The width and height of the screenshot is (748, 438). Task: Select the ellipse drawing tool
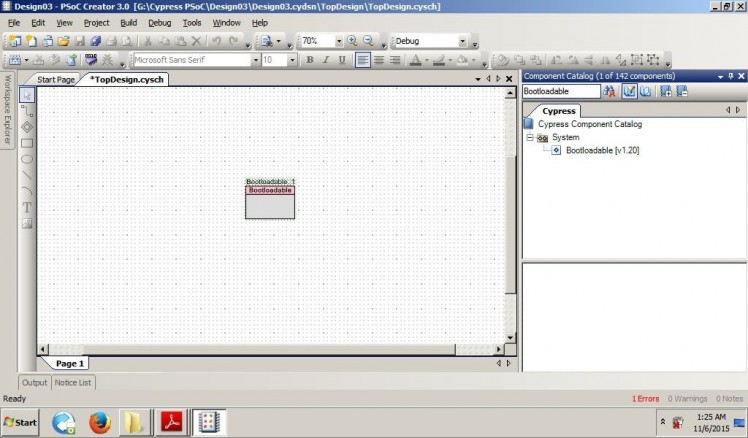(27, 159)
